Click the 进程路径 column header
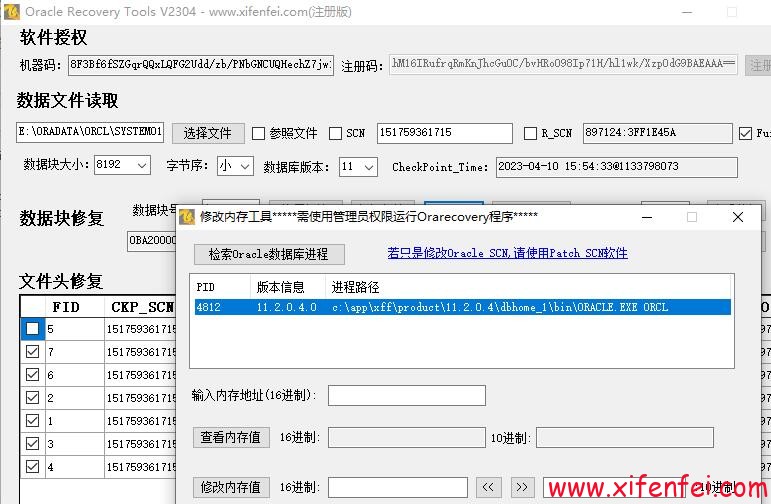The width and height of the screenshot is (771, 504). click(x=528, y=287)
